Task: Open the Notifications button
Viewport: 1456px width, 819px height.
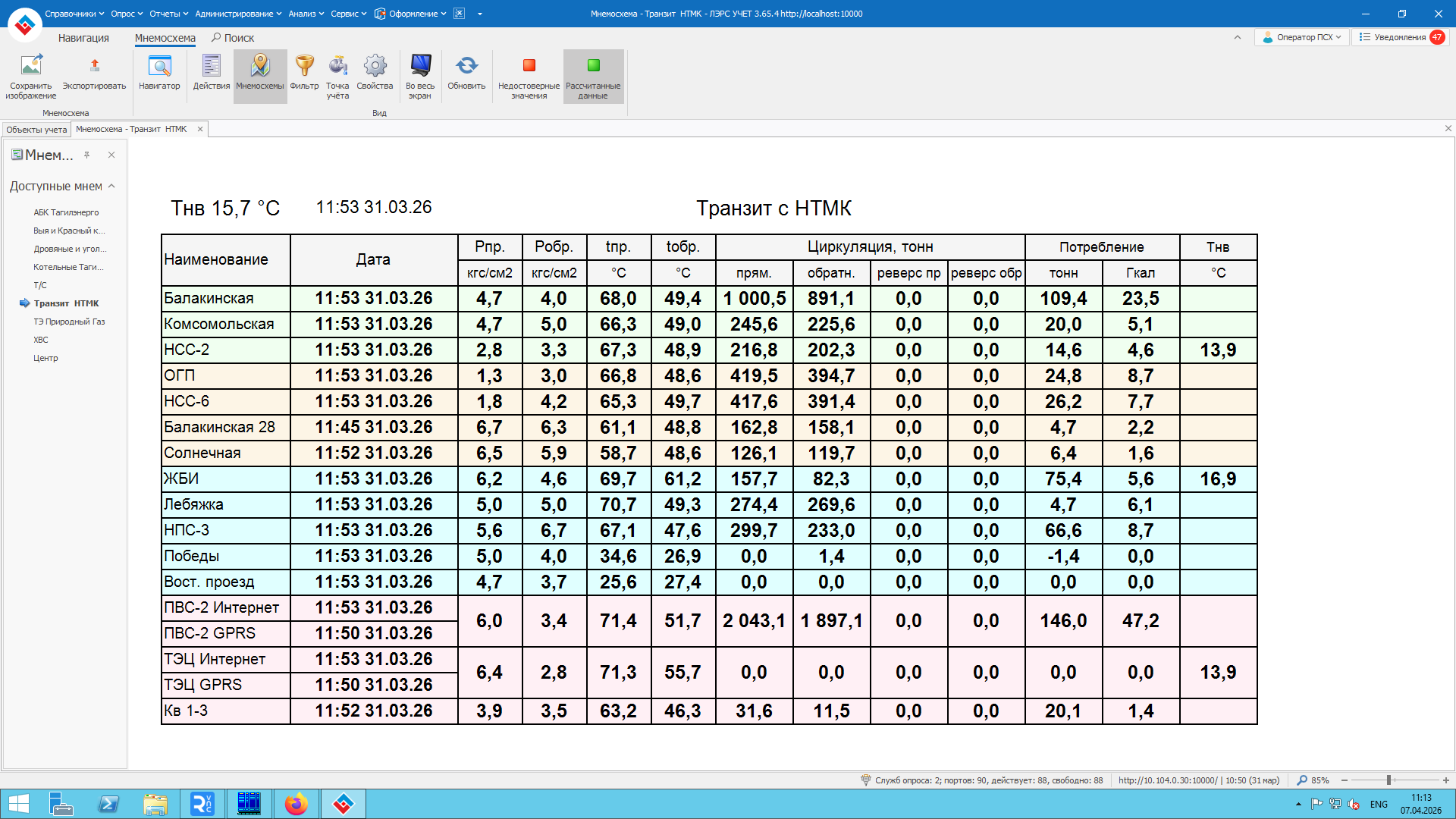Action: coord(1400,37)
